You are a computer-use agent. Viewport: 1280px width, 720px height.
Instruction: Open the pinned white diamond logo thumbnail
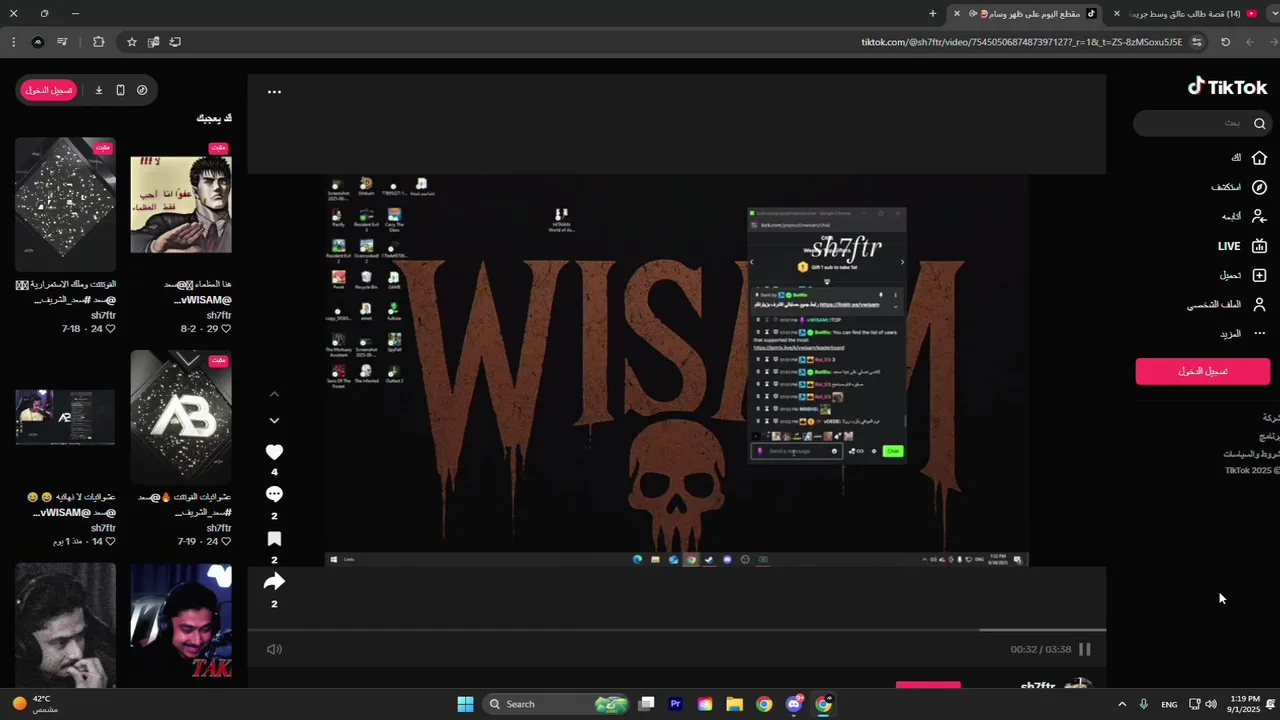coord(65,205)
